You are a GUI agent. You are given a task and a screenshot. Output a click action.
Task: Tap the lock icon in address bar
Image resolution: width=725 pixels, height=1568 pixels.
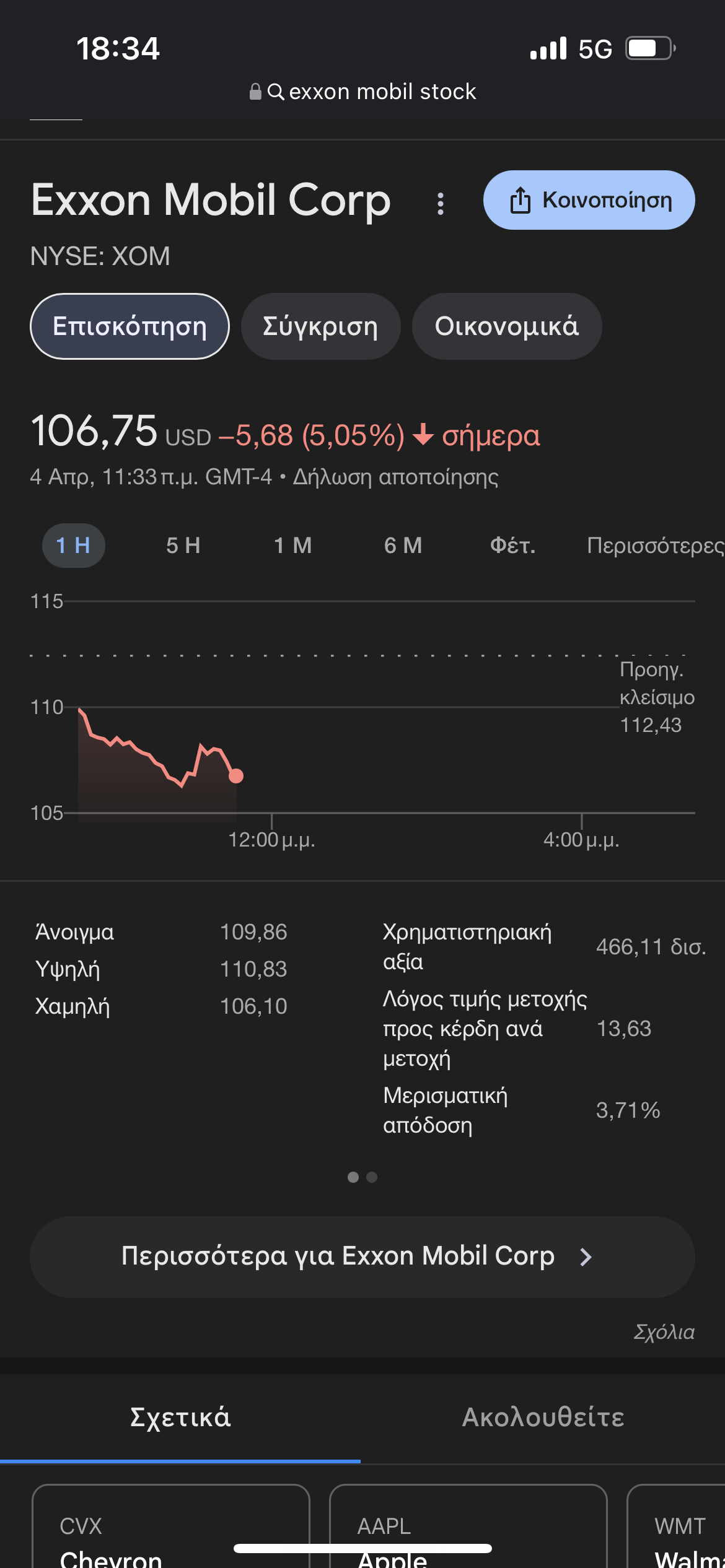click(x=255, y=92)
